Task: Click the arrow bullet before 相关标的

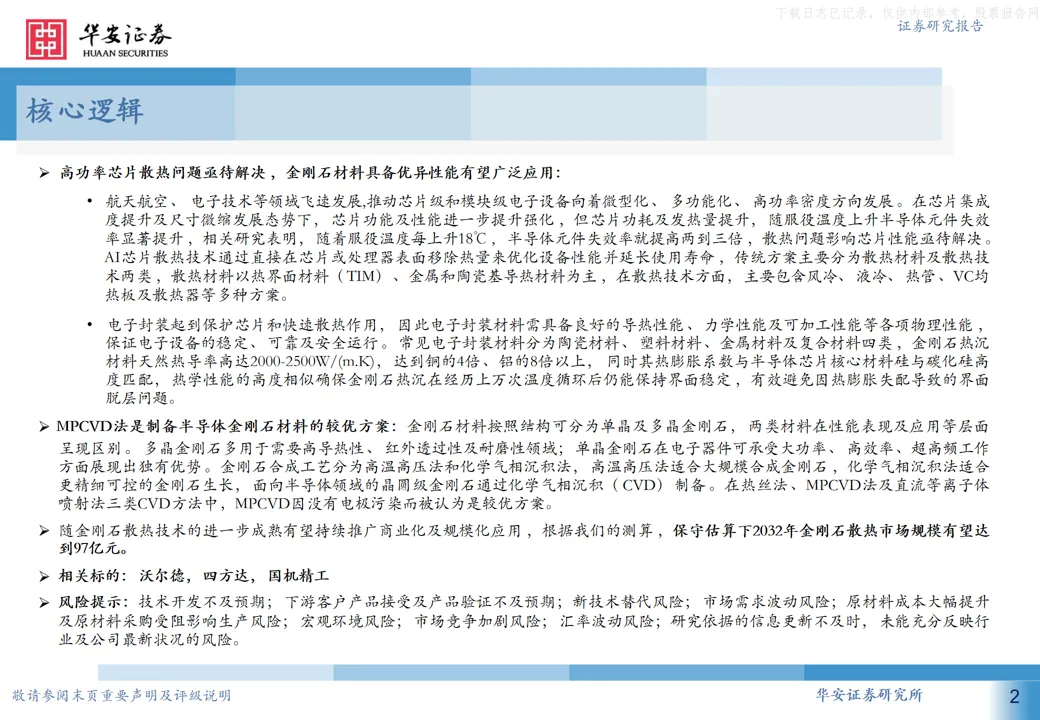Action: pos(44,575)
